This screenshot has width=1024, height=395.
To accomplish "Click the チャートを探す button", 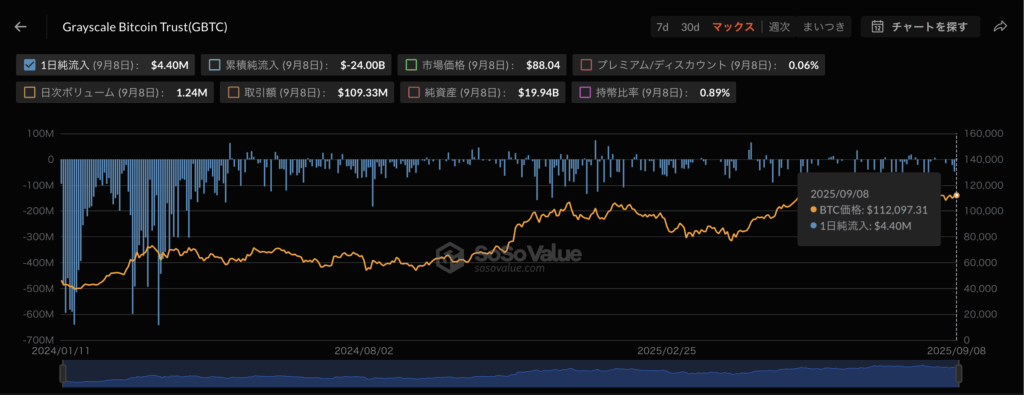I will [920, 27].
